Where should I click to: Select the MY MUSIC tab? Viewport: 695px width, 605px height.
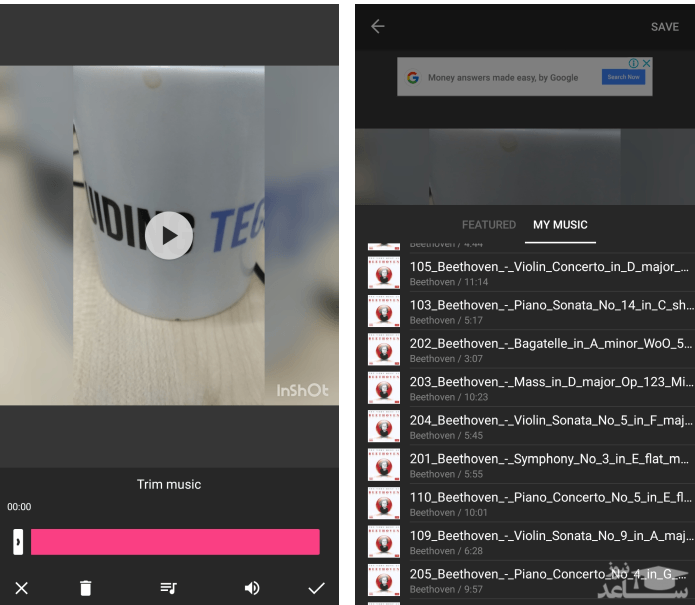(x=560, y=225)
